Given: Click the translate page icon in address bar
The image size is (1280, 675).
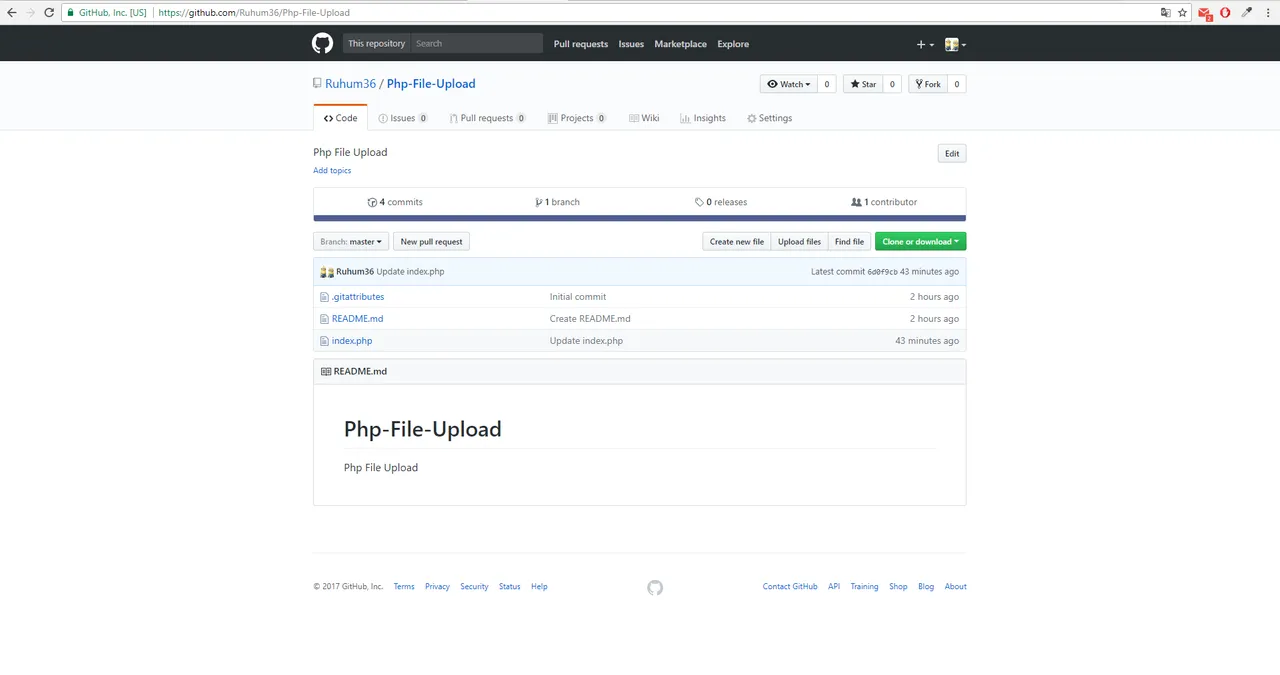Looking at the screenshot, I should (1165, 13).
